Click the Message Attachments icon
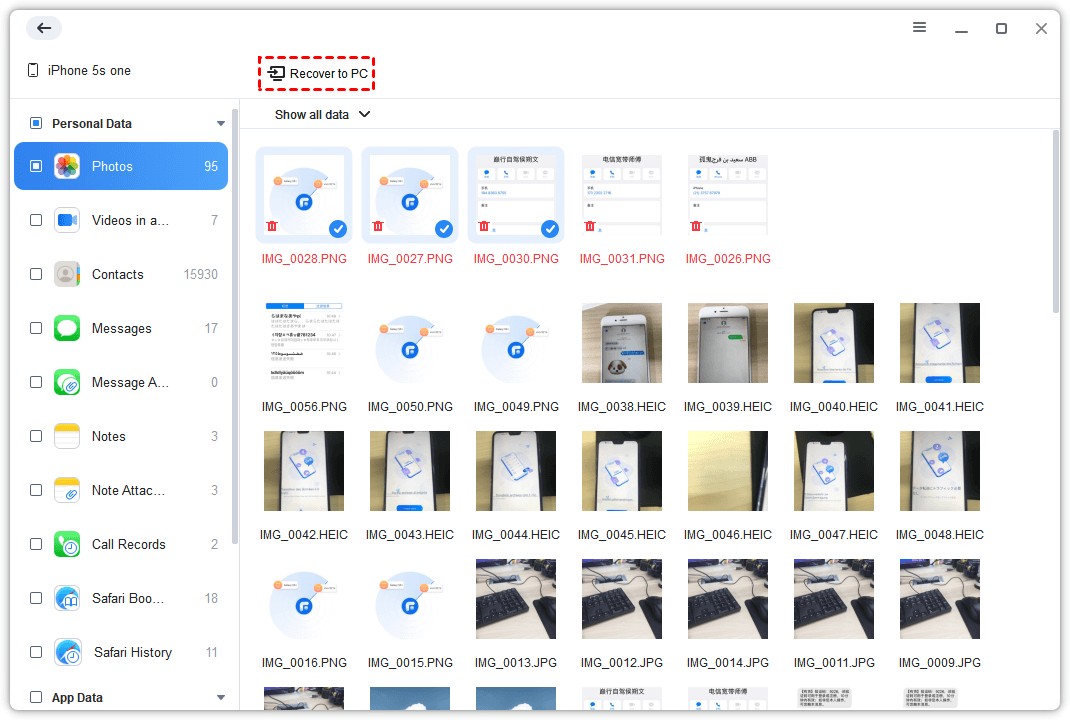The width and height of the screenshot is (1070, 720). (66, 381)
